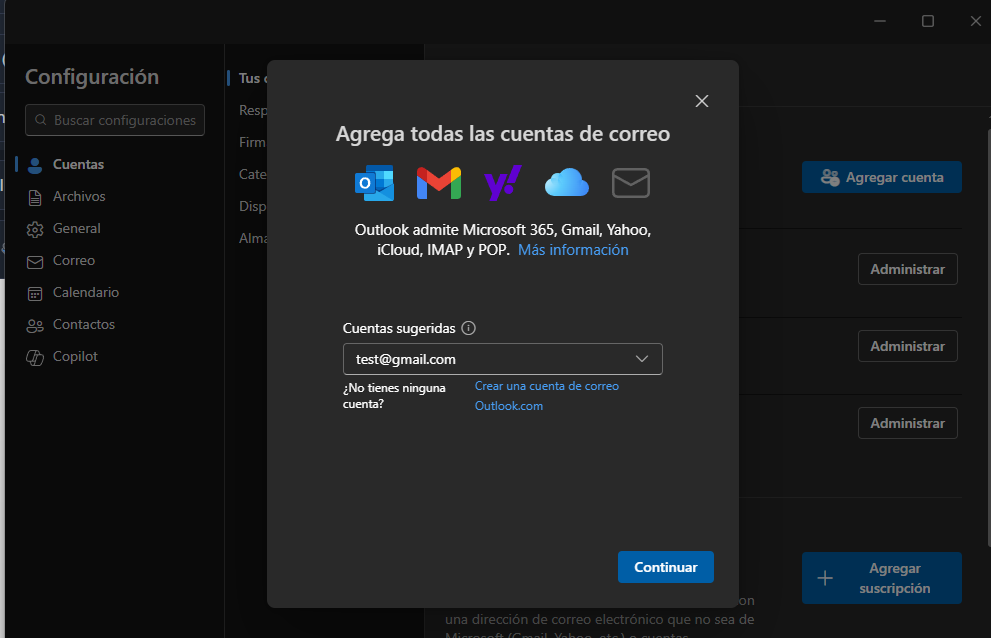Click the Copilot icon in sidebar

click(x=35, y=358)
